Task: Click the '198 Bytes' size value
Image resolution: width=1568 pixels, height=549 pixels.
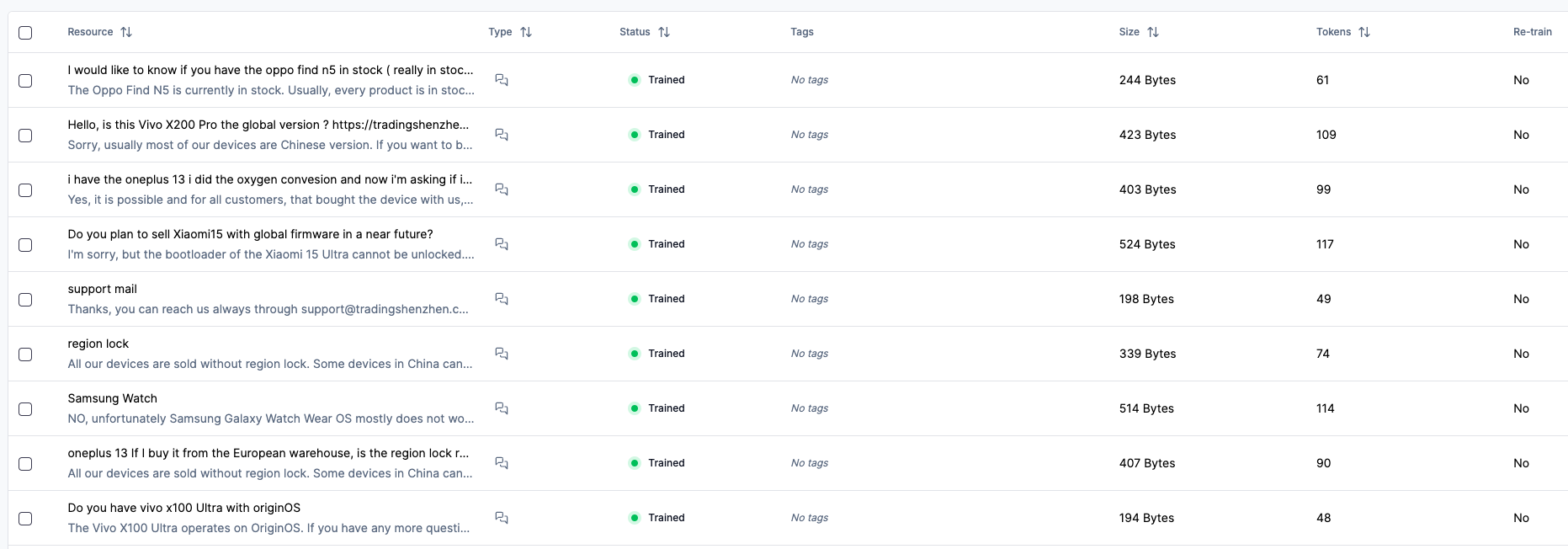Action: (1146, 299)
